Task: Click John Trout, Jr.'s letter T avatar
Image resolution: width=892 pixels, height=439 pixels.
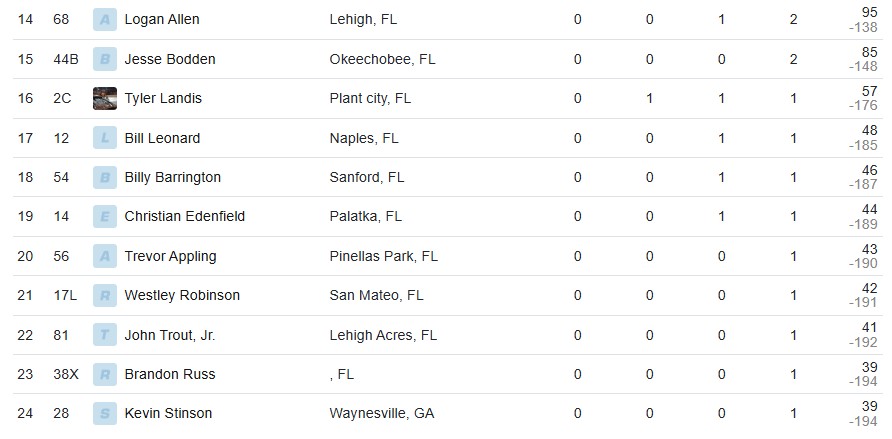Action: click(x=104, y=335)
